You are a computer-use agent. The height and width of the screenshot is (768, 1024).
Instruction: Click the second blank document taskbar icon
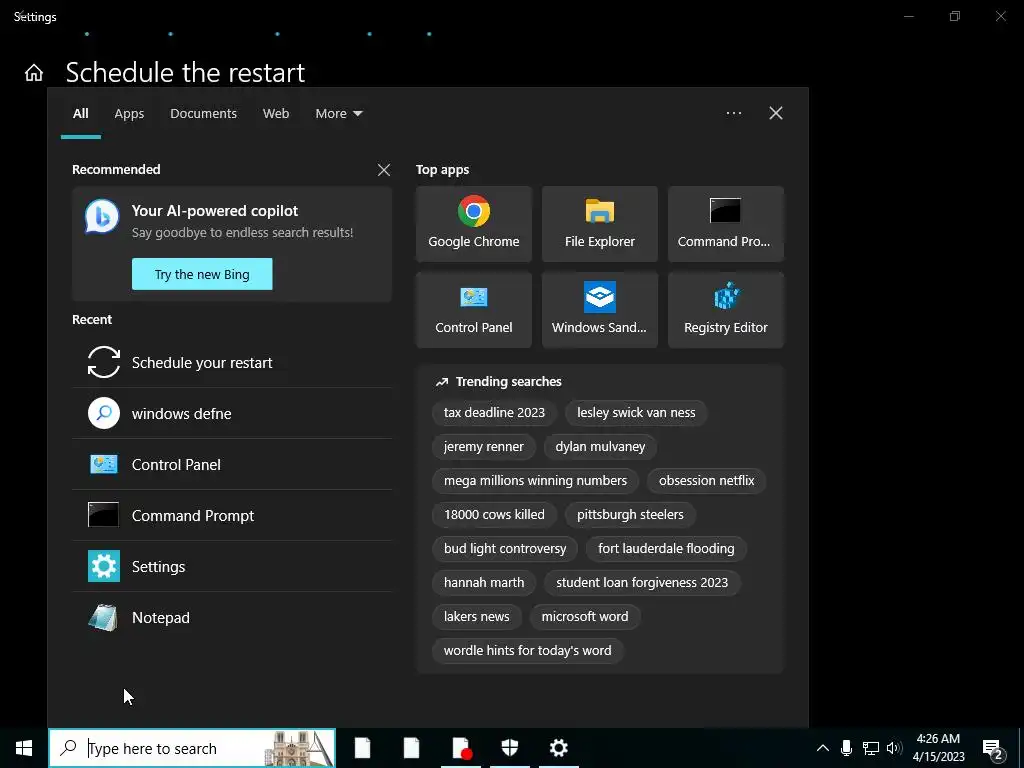(x=411, y=748)
